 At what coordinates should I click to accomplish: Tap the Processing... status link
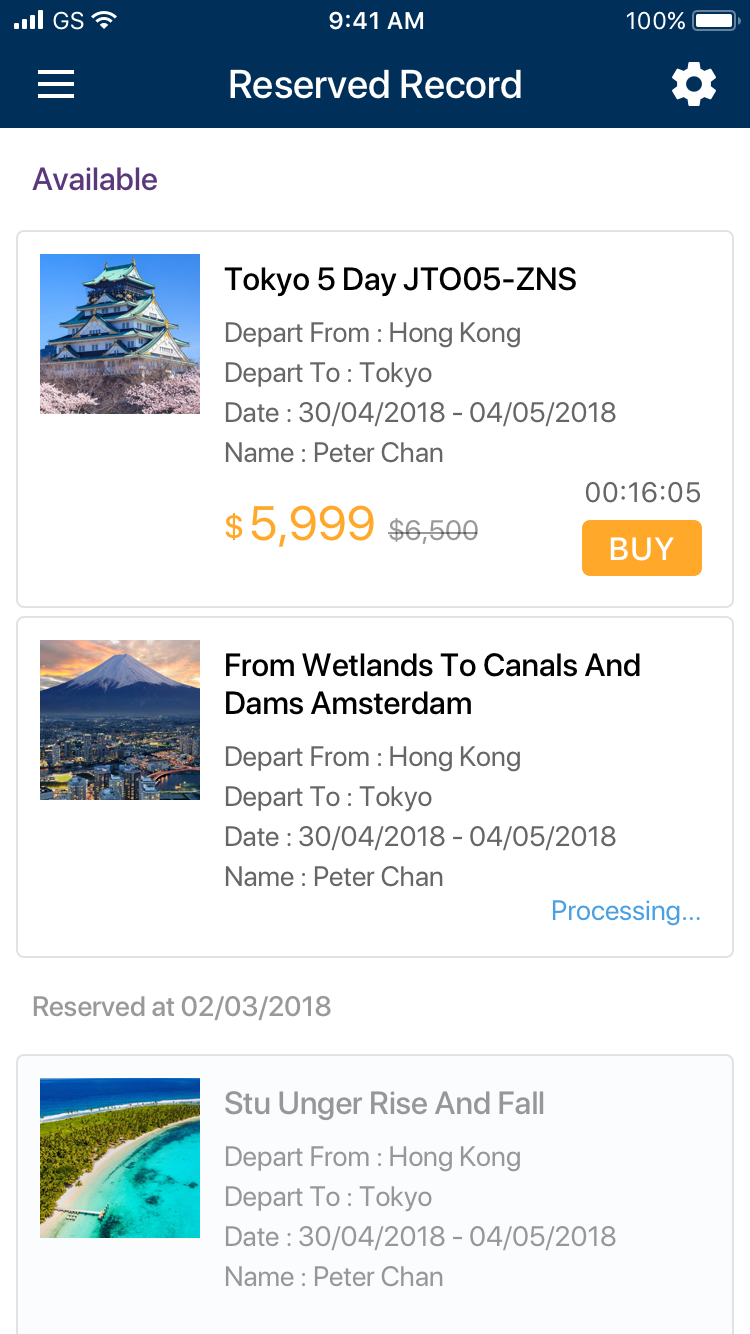(x=626, y=911)
